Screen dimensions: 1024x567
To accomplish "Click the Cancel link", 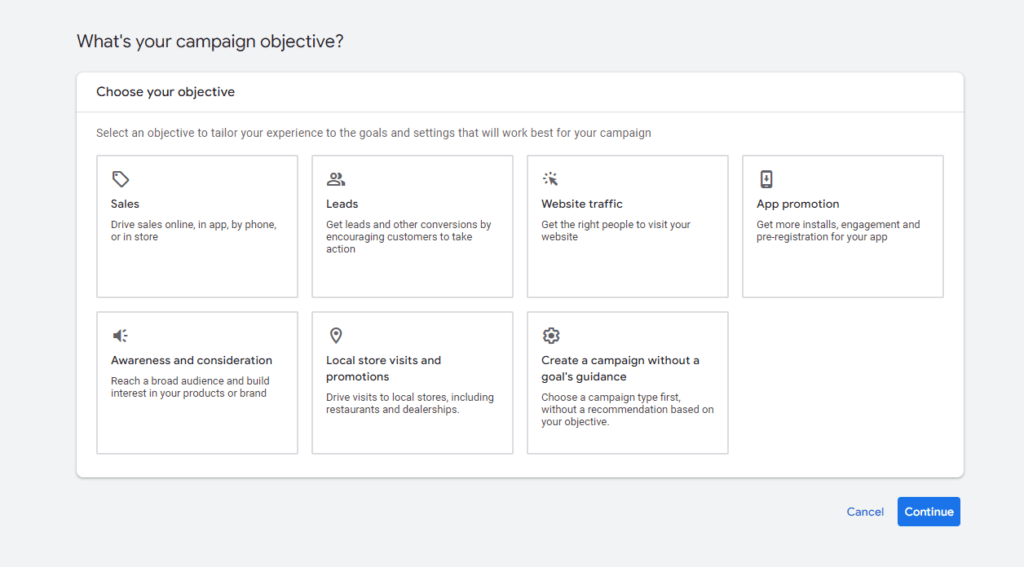I will point(865,511).
